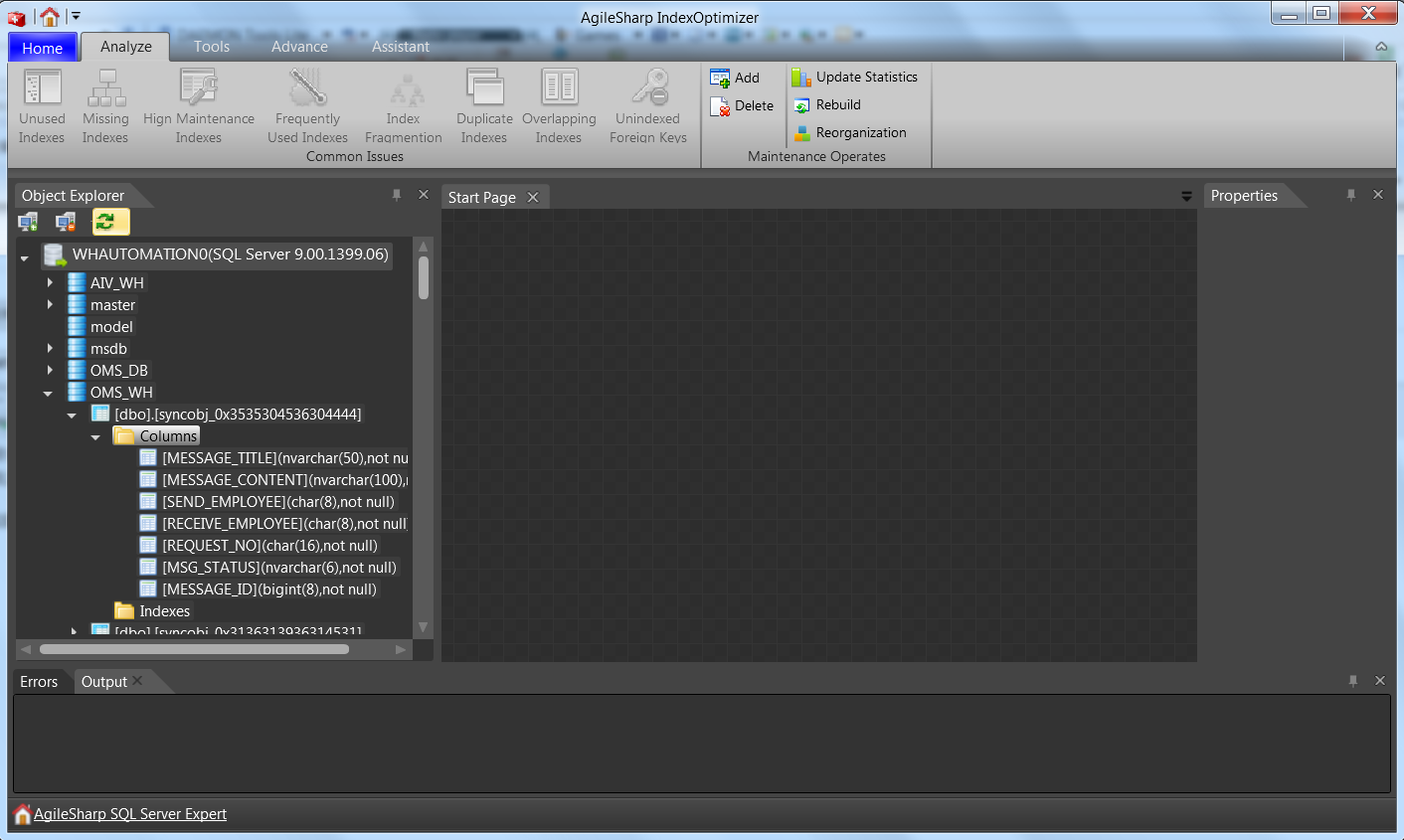Click the home icon in the title bar
The image size is (1404, 840).
point(50,16)
